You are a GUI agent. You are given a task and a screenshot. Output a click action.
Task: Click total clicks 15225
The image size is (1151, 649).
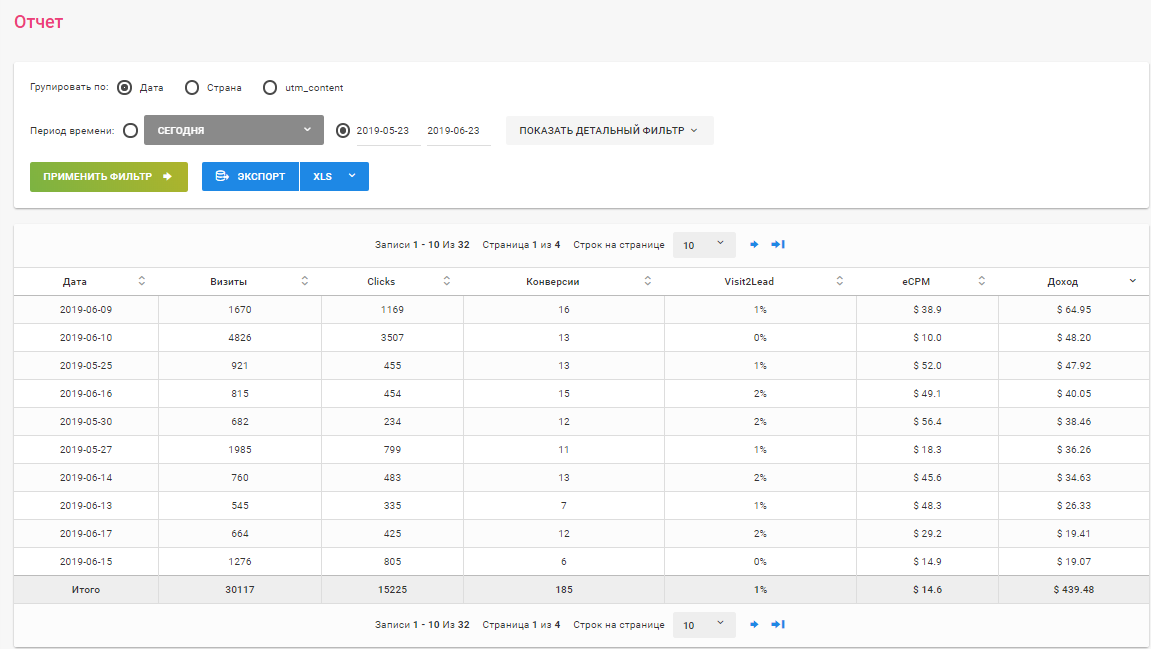(392, 590)
